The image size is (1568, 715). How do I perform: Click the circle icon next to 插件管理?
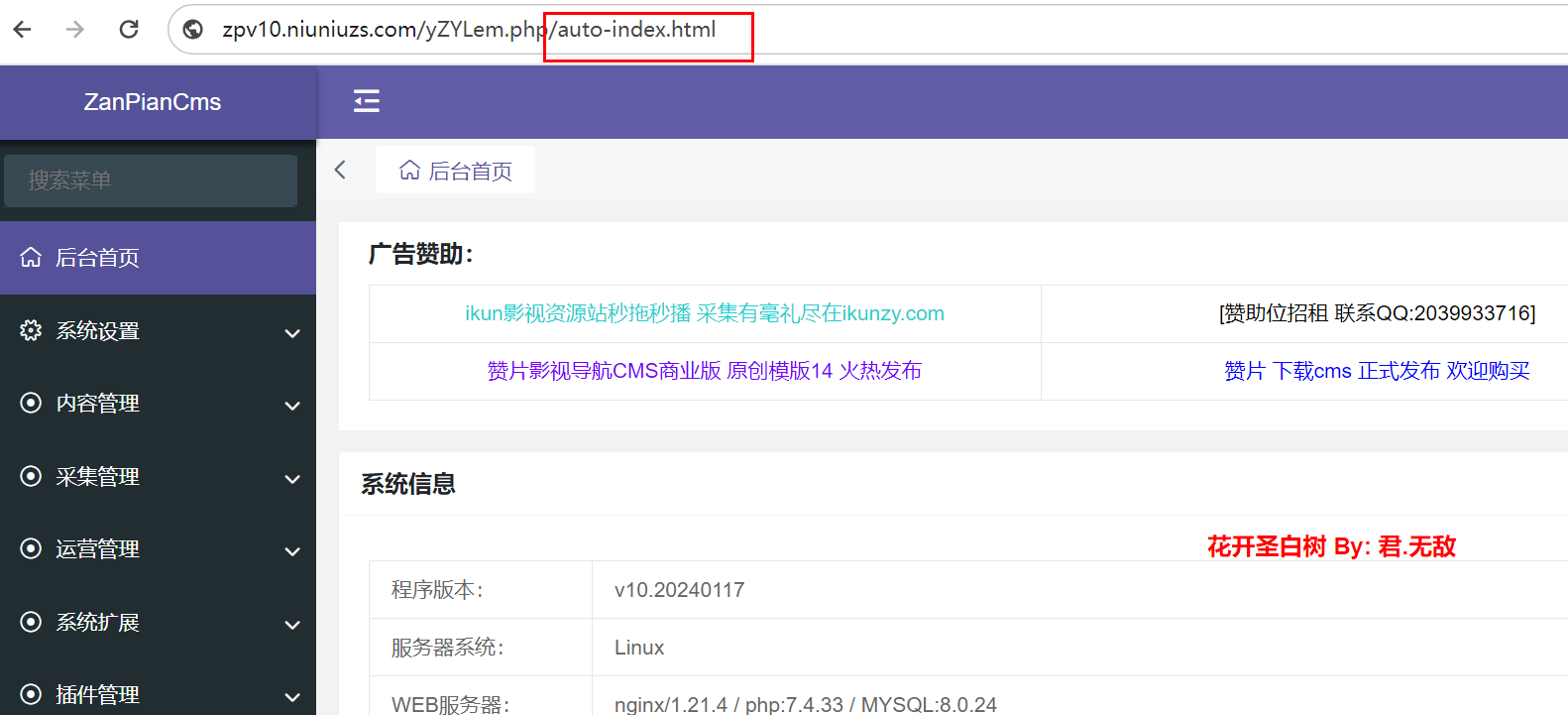31,694
